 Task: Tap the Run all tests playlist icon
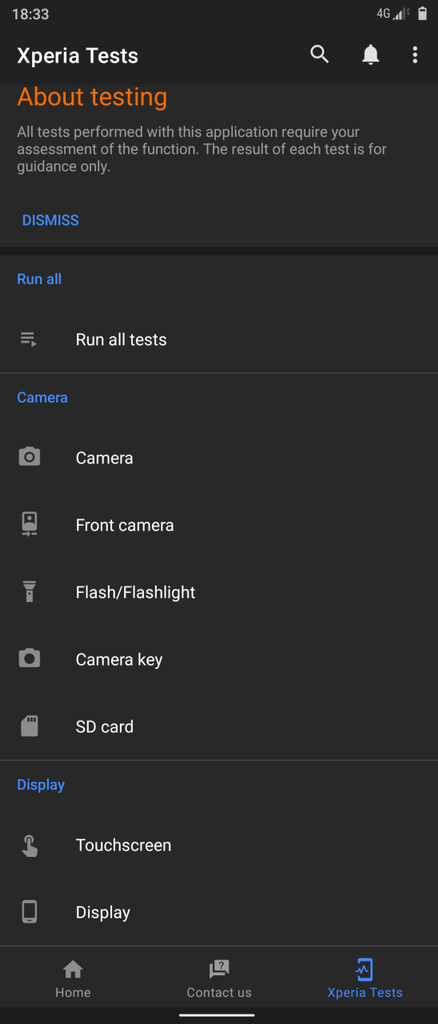(x=29, y=339)
